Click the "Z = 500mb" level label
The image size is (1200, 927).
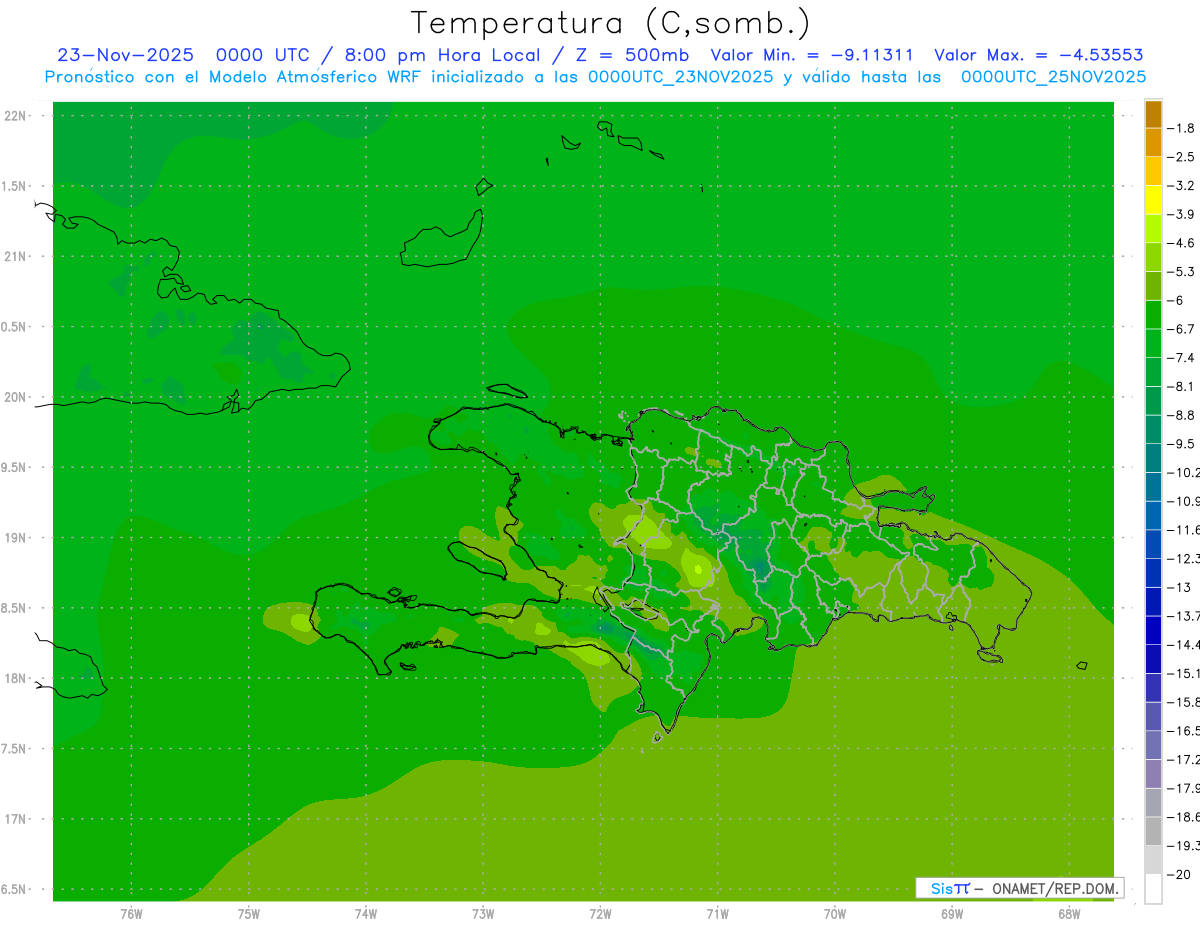[x=630, y=55]
